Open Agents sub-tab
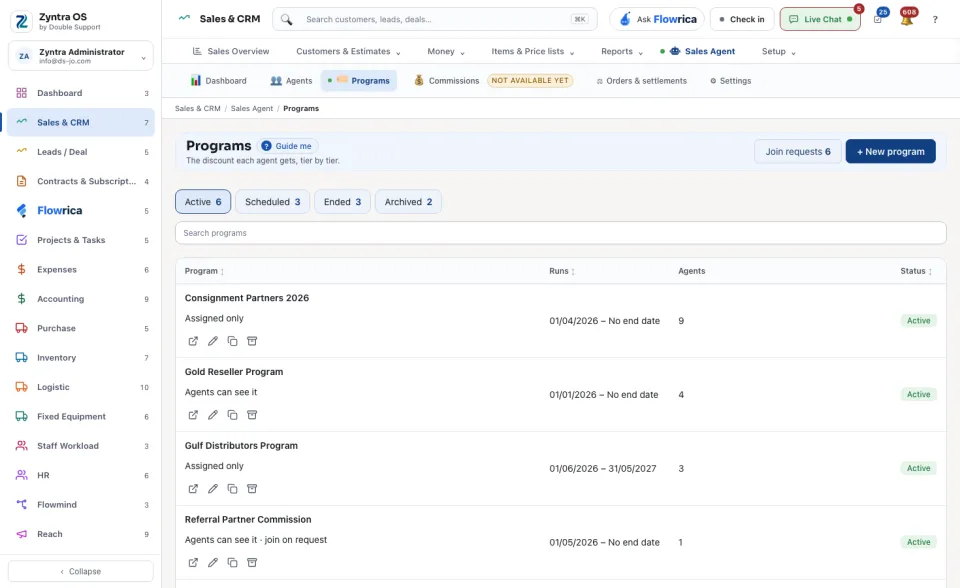This screenshot has width=960, height=588. (x=291, y=81)
